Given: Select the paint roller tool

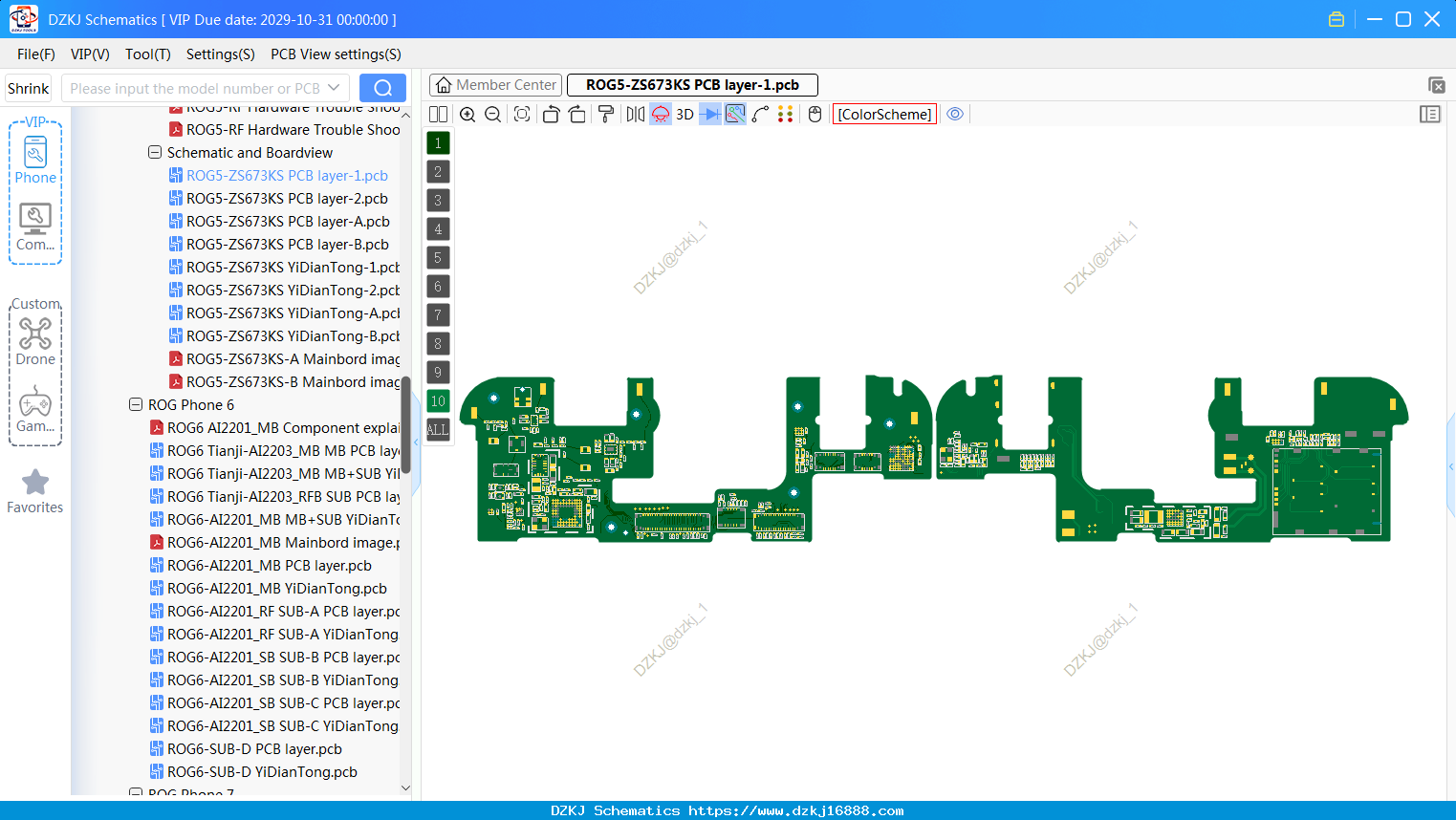Looking at the screenshot, I should click(606, 115).
